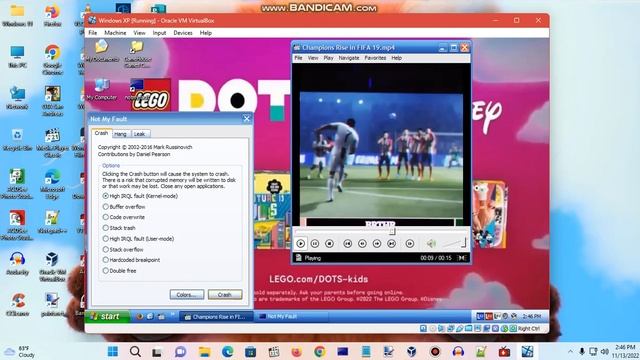This screenshot has width=640, height=360.
Task: Click the Google Chrome desktop icon
Action: pyautogui.click(x=52, y=60)
